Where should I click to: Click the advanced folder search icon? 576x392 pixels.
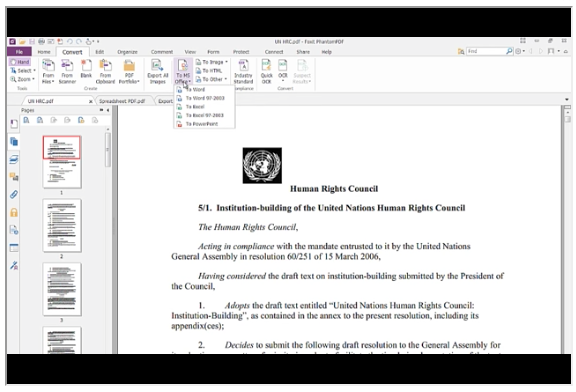(x=461, y=51)
